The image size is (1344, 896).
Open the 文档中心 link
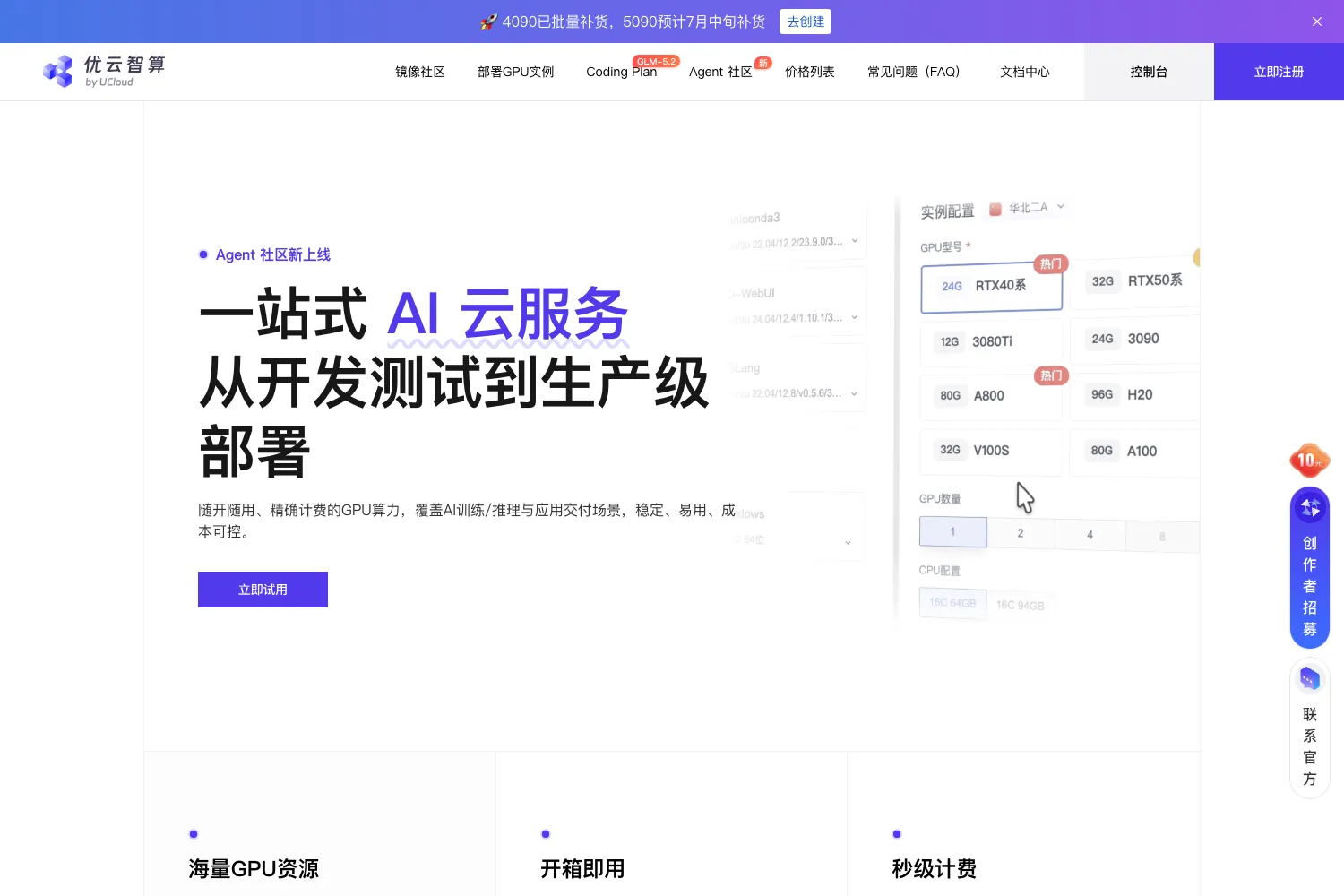pyautogui.click(x=1025, y=72)
